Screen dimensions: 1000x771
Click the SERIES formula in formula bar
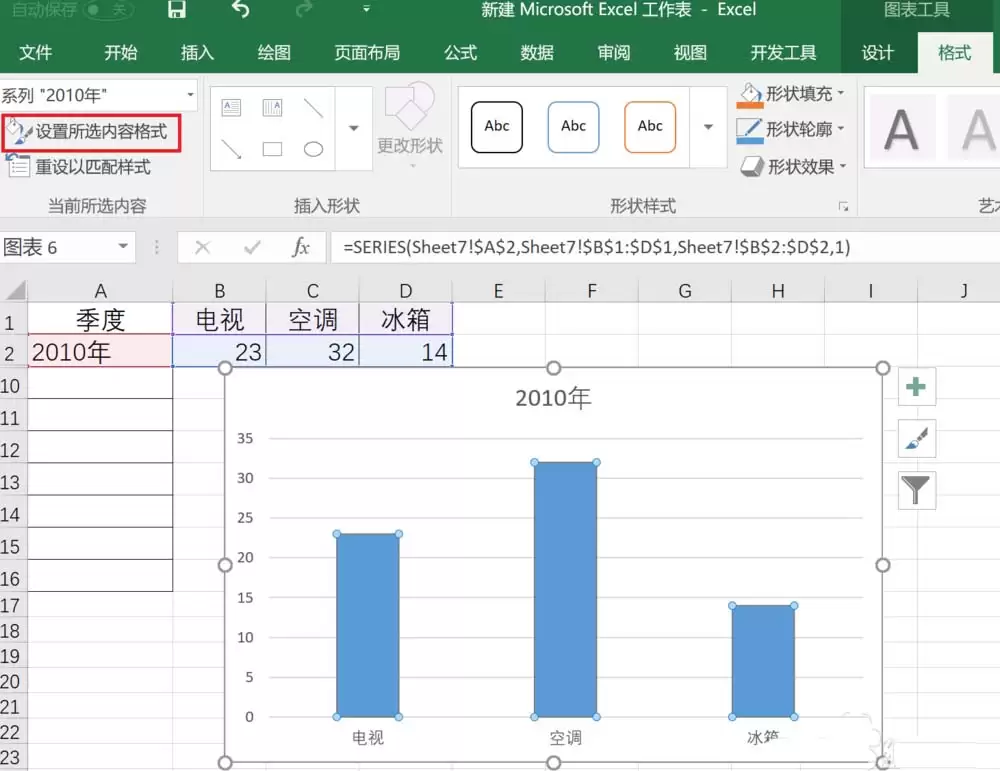tap(596, 247)
